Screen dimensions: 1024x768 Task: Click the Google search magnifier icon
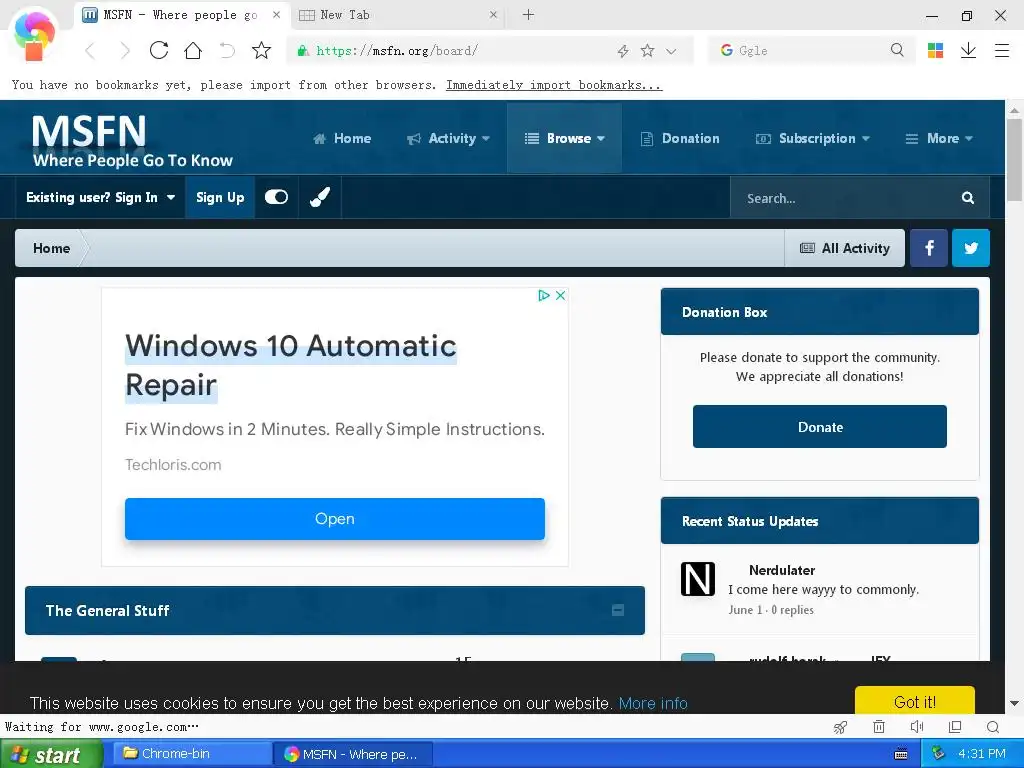[x=897, y=50]
